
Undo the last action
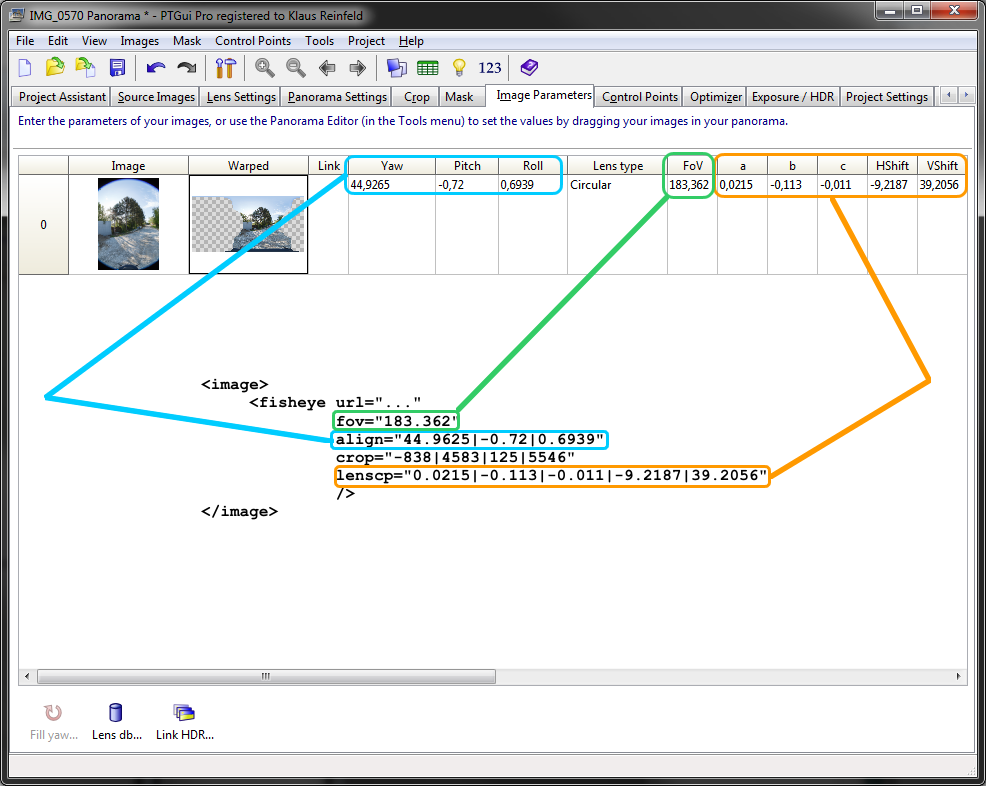[155, 68]
